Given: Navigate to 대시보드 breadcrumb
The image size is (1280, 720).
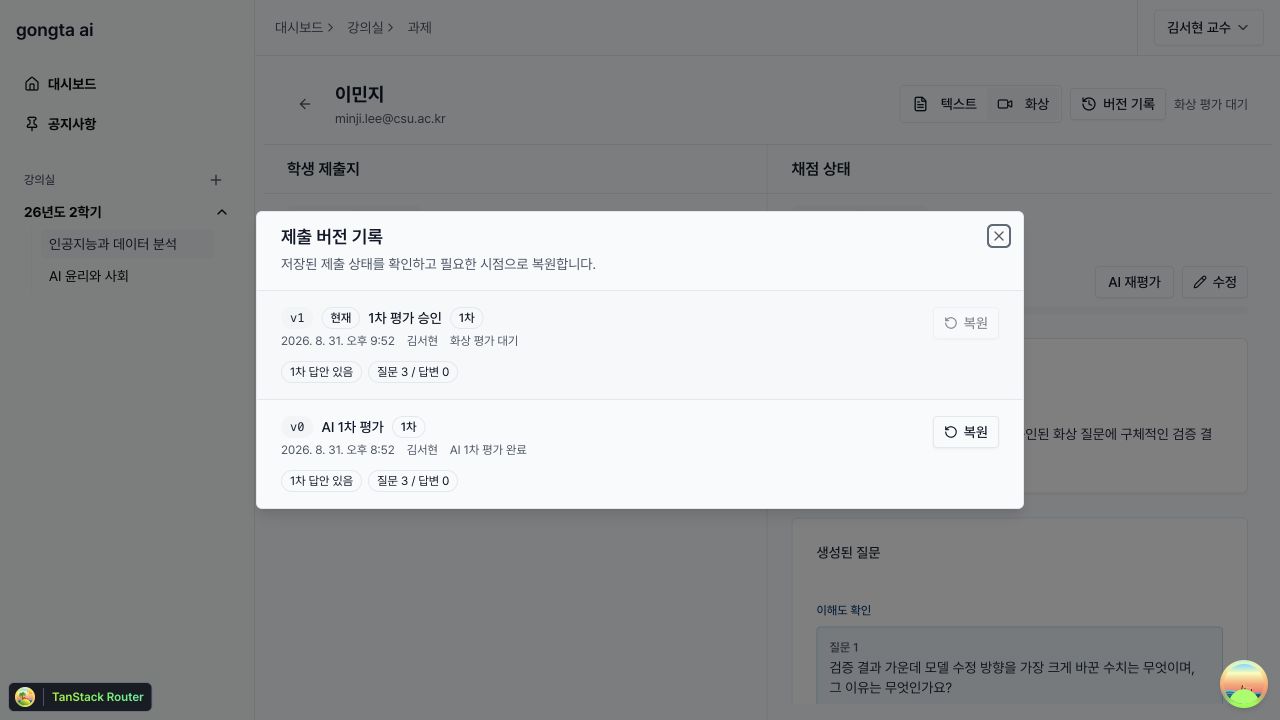Looking at the screenshot, I should click(x=299, y=28).
